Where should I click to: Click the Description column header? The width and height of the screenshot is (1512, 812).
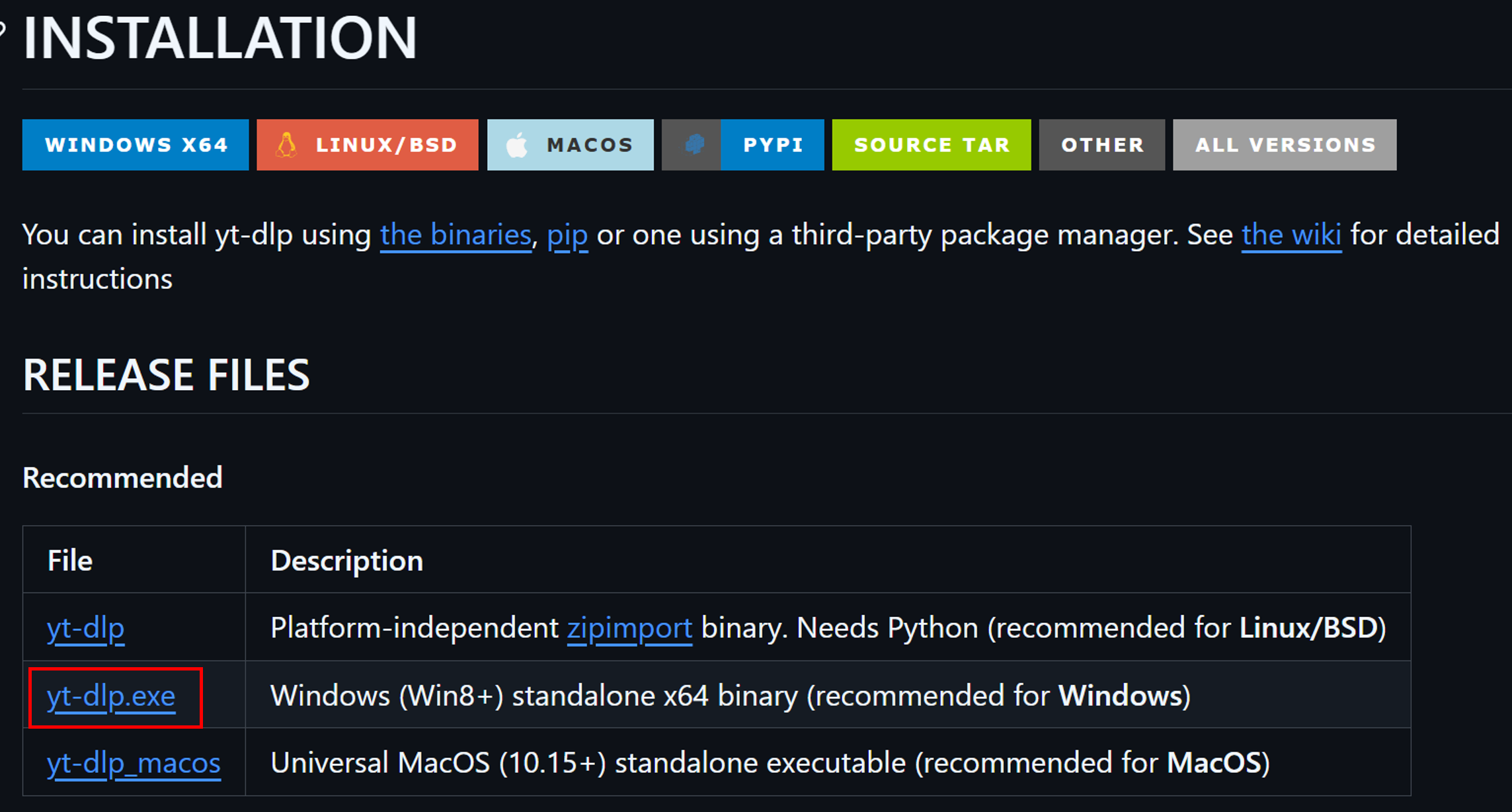click(347, 561)
